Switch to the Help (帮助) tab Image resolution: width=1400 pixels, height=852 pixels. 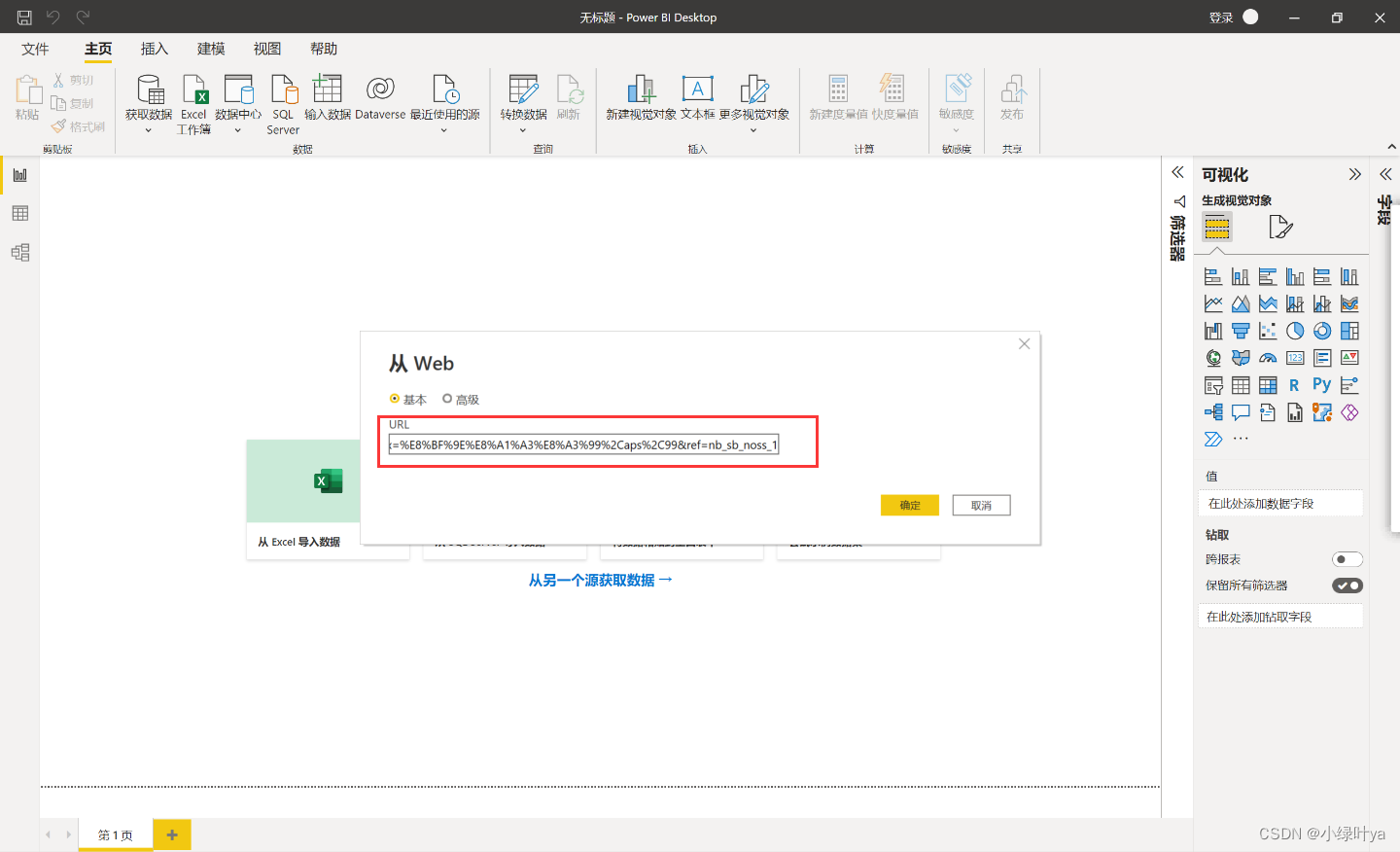click(x=324, y=49)
